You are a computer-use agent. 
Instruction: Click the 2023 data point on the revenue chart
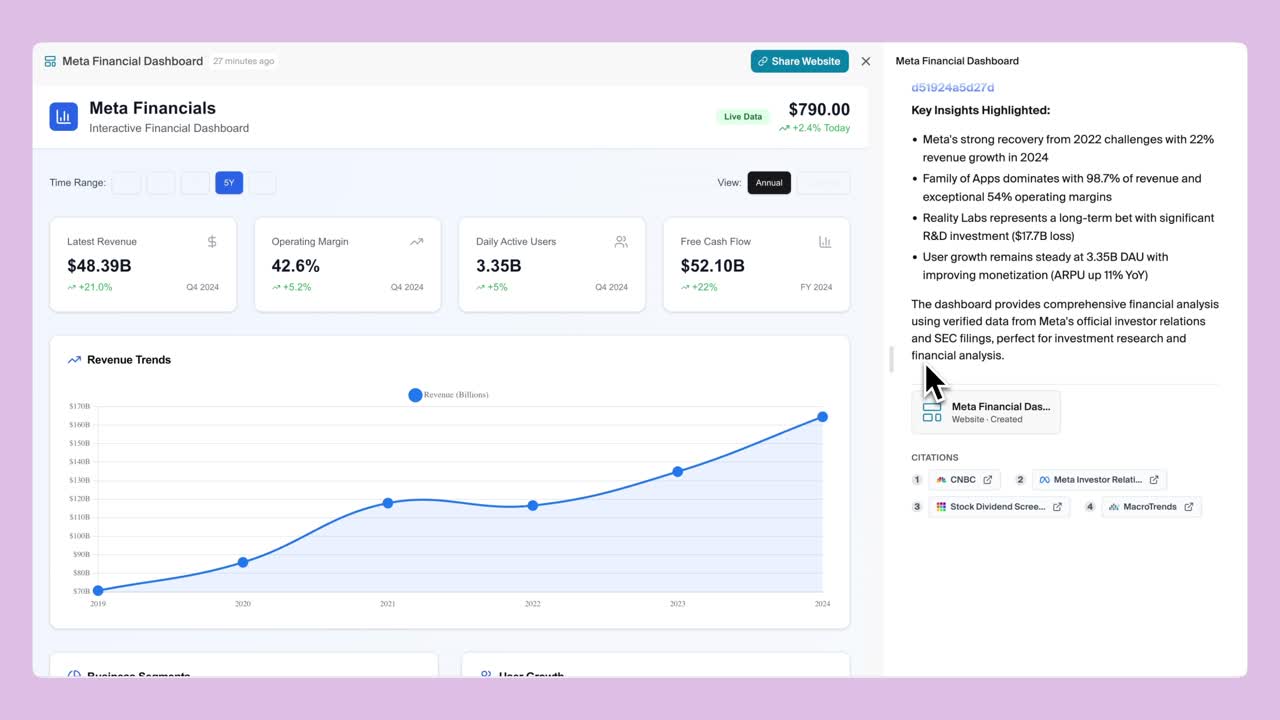click(x=678, y=471)
